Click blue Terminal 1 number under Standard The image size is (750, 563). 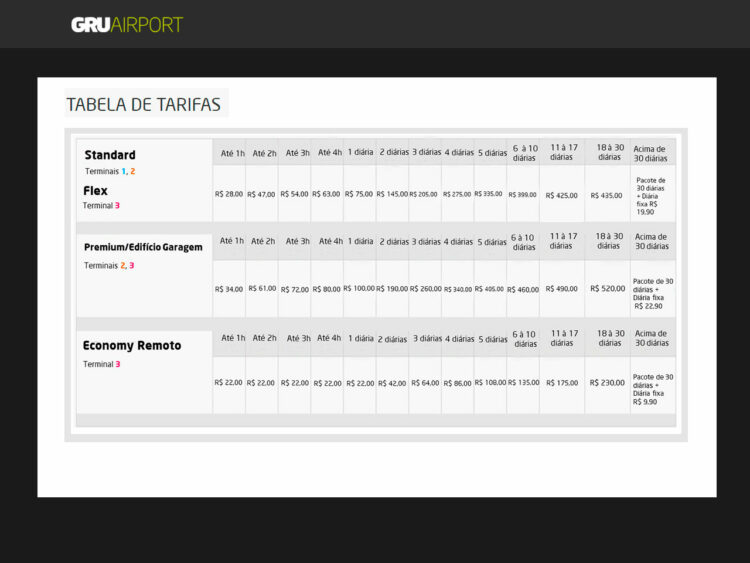(x=124, y=171)
